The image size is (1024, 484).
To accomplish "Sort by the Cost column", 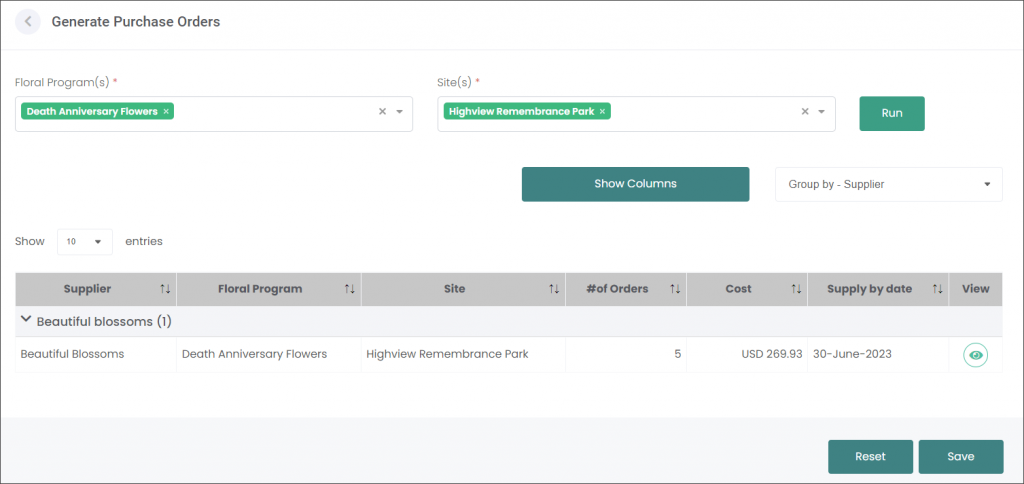I will pos(797,289).
